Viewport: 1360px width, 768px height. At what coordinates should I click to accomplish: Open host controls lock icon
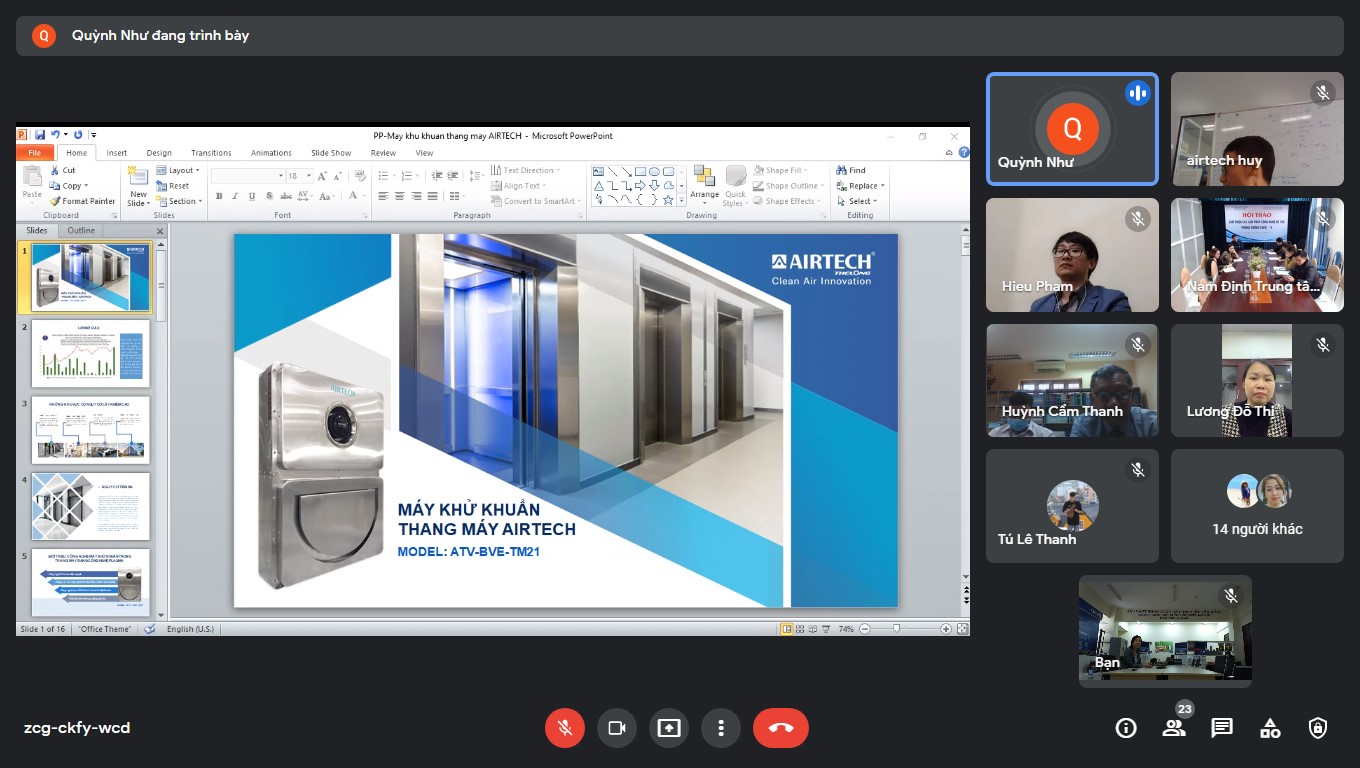click(1318, 728)
